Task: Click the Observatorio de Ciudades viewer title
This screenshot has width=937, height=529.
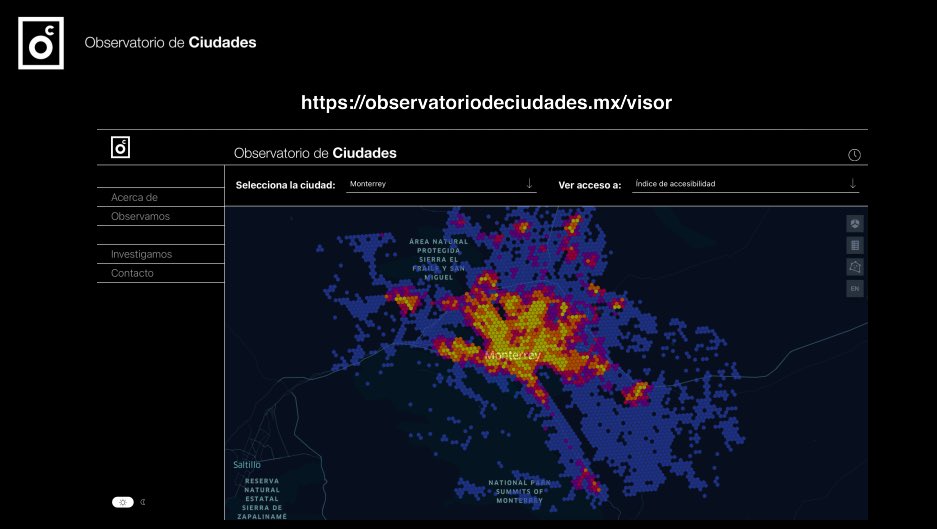Action: click(x=315, y=153)
